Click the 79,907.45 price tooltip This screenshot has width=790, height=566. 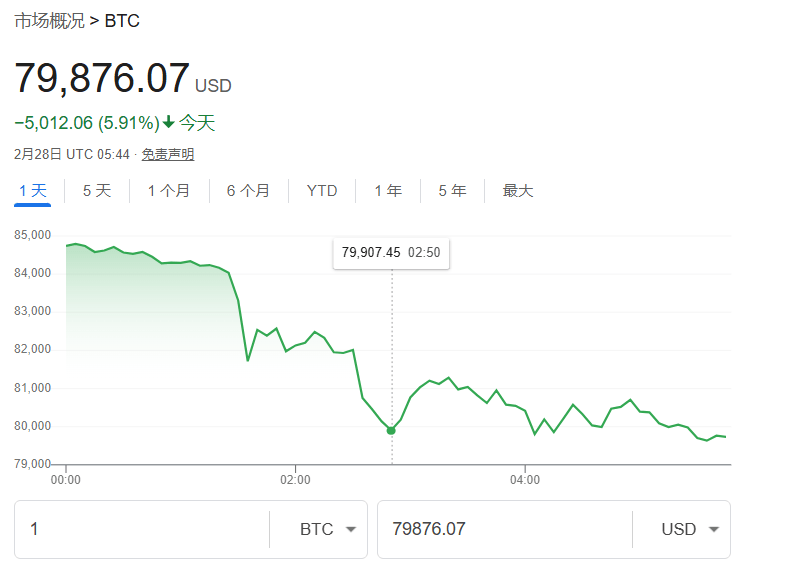coord(391,253)
